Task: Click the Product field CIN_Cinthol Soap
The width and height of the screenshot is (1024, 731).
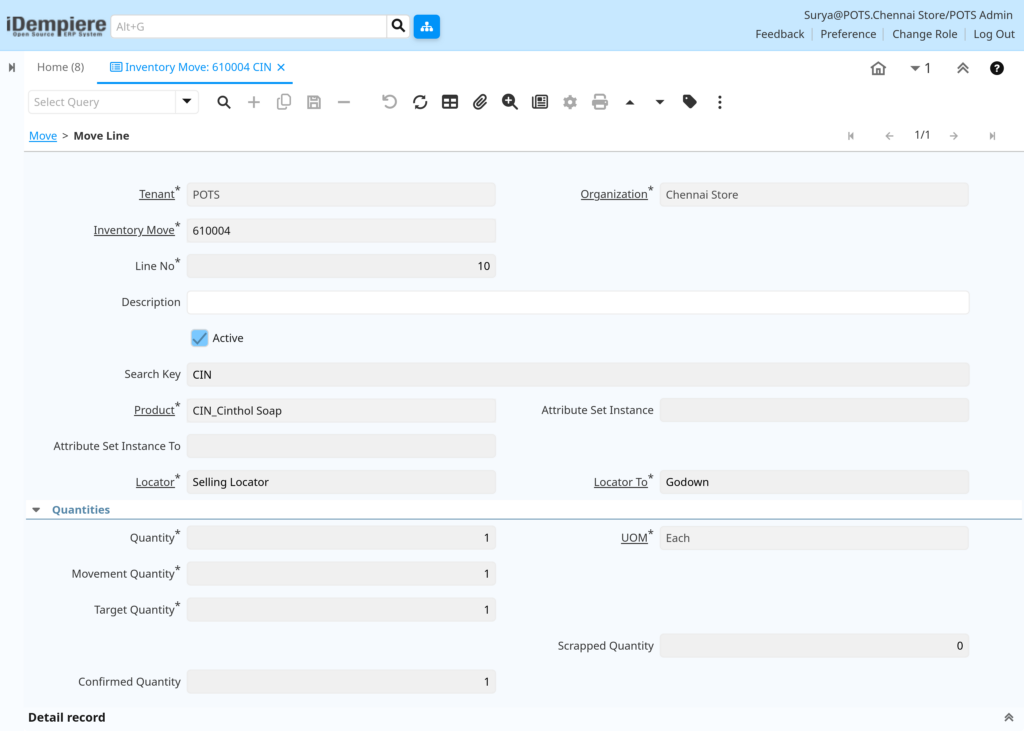Action: point(341,410)
